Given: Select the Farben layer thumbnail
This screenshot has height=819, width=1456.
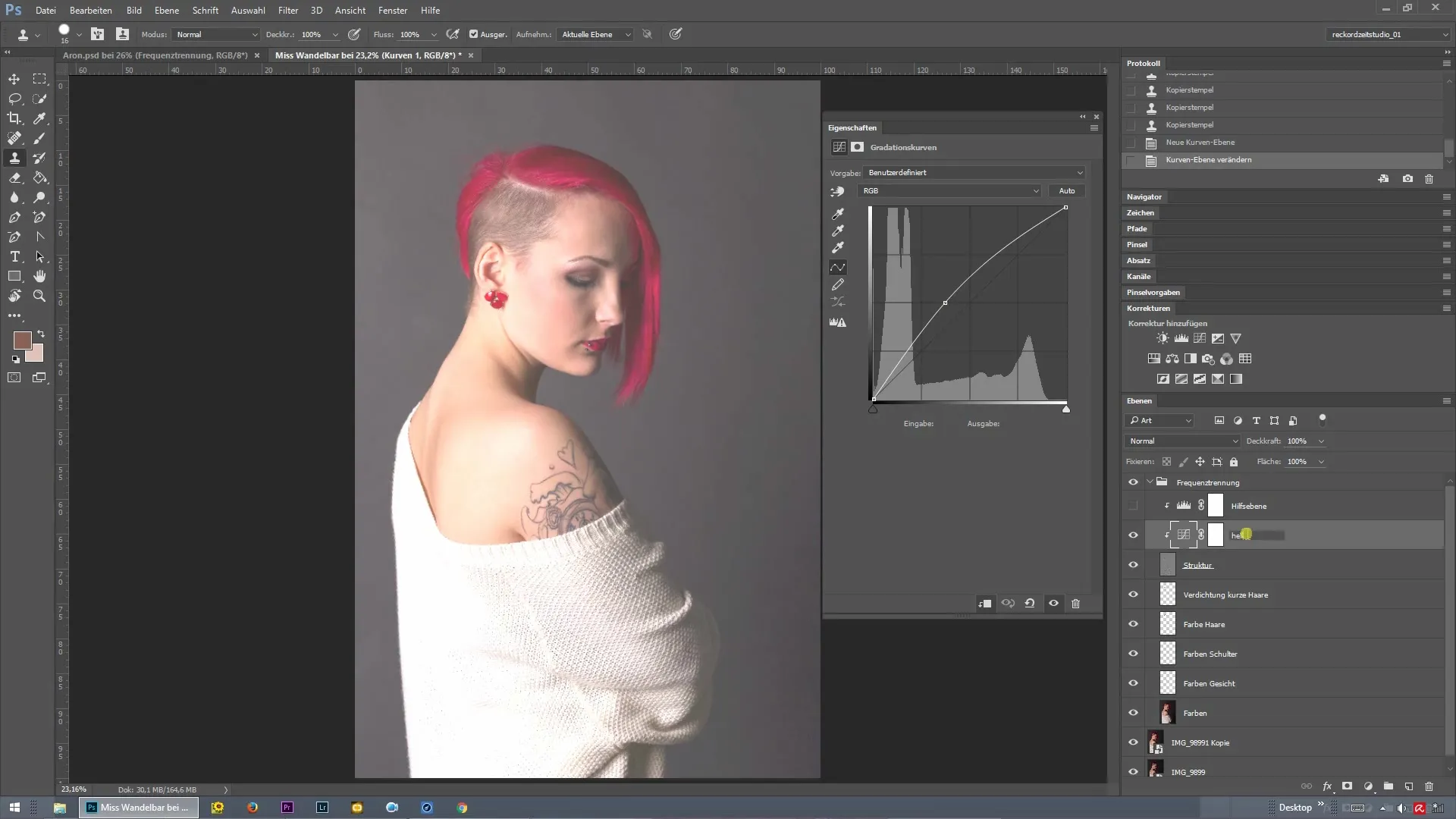Looking at the screenshot, I should click(1168, 713).
